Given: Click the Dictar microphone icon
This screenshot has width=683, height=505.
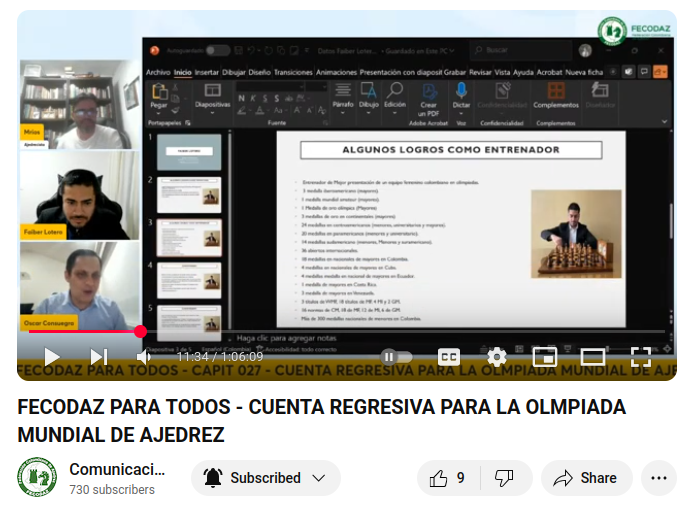Looking at the screenshot, I should pos(461,91).
